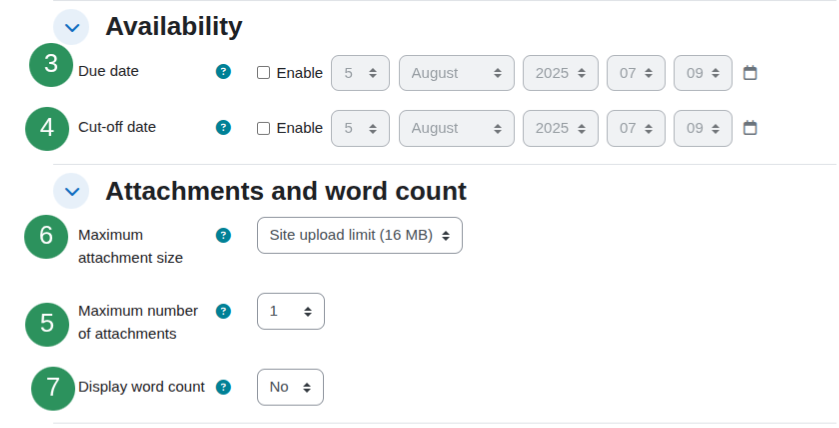This screenshot has height=428, width=839.
Task: Open the Due date month dropdown
Action: pyautogui.click(x=456, y=73)
